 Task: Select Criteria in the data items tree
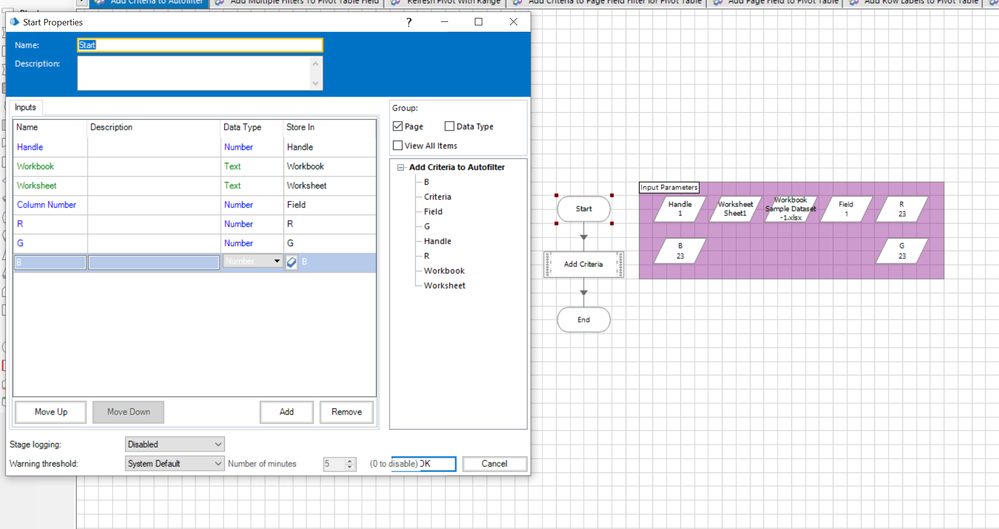click(437, 197)
